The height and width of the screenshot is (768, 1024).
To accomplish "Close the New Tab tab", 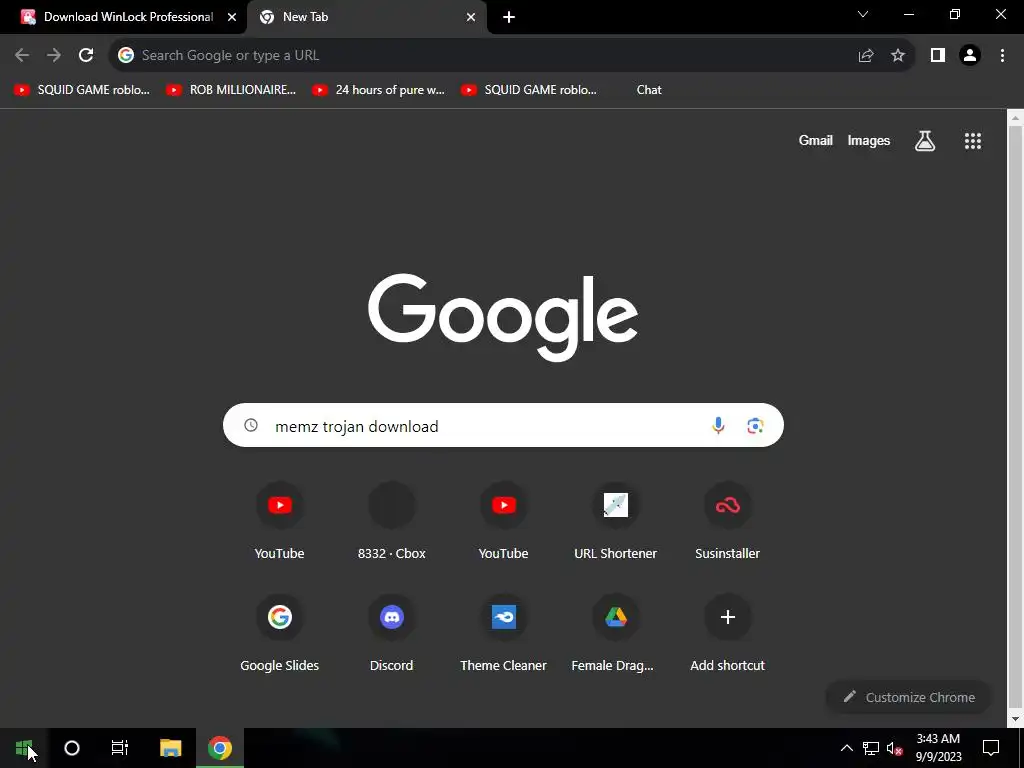I will click(x=471, y=17).
